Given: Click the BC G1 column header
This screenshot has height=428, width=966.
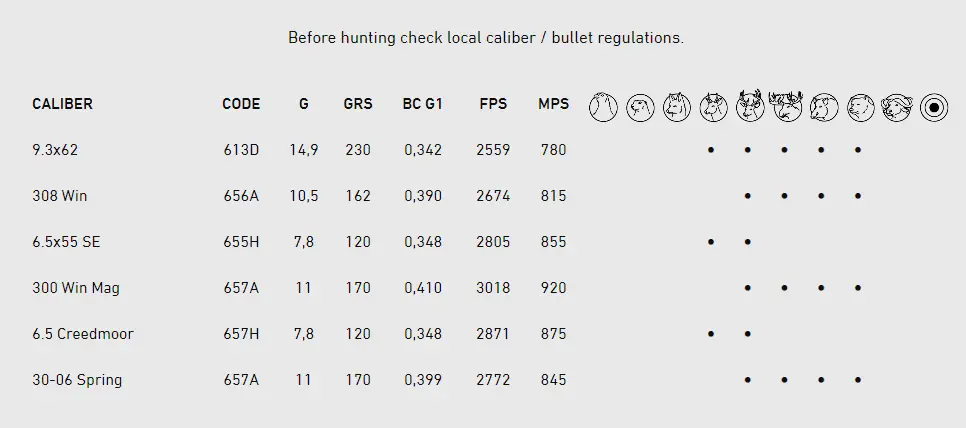Looking at the screenshot, I should click(422, 104).
